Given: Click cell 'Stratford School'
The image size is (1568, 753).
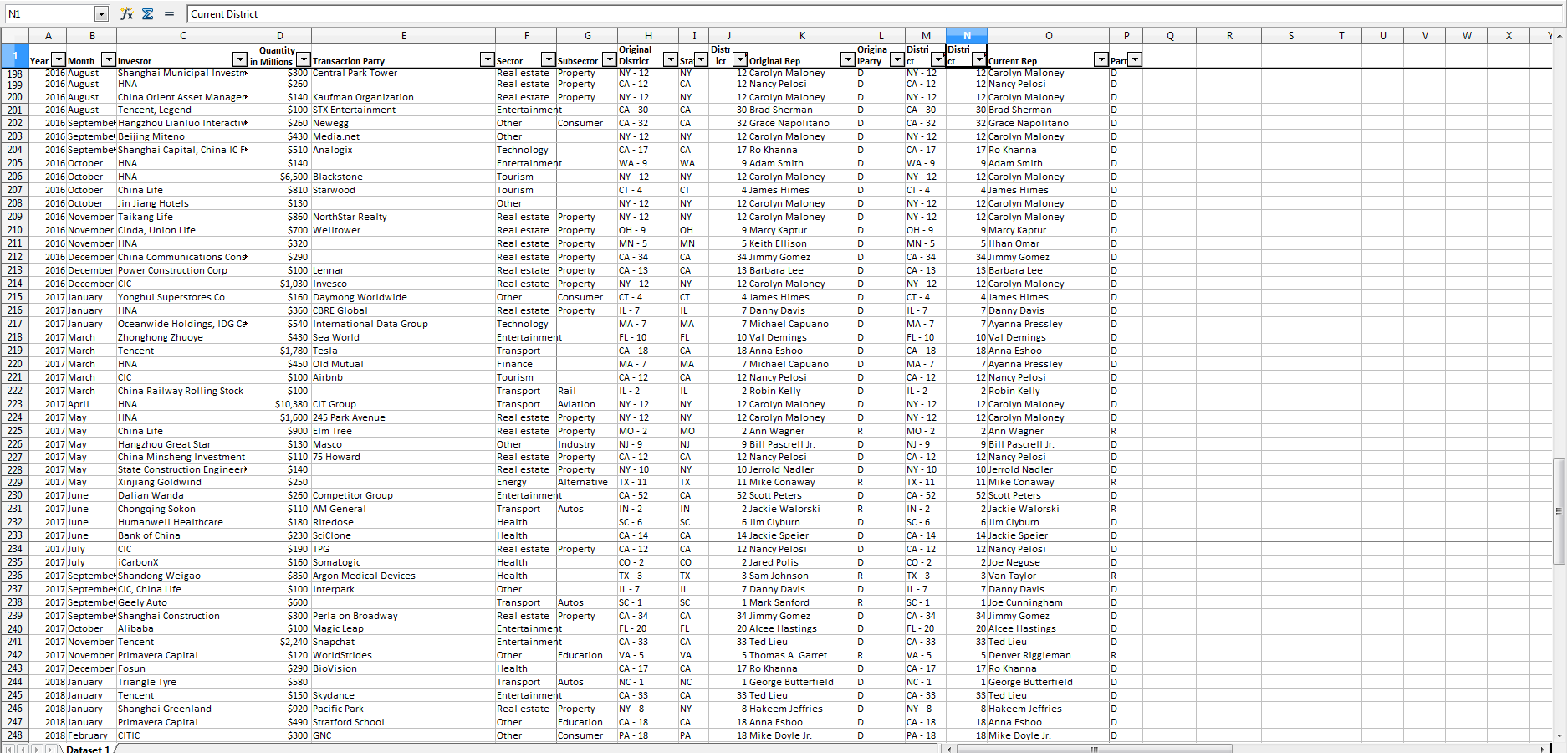Looking at the screenshot, I should tap(404, 722).
